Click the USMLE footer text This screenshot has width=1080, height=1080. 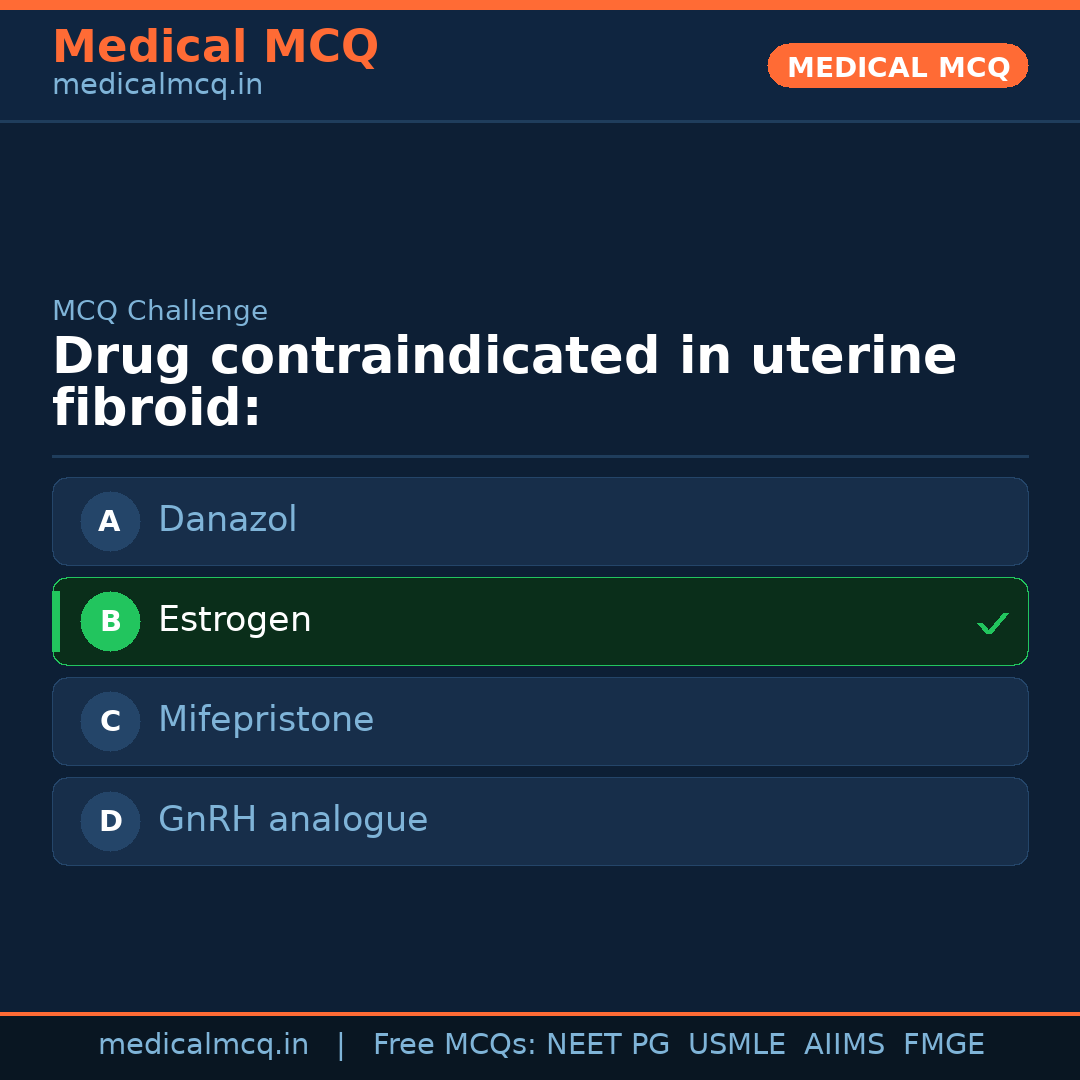736,1045
